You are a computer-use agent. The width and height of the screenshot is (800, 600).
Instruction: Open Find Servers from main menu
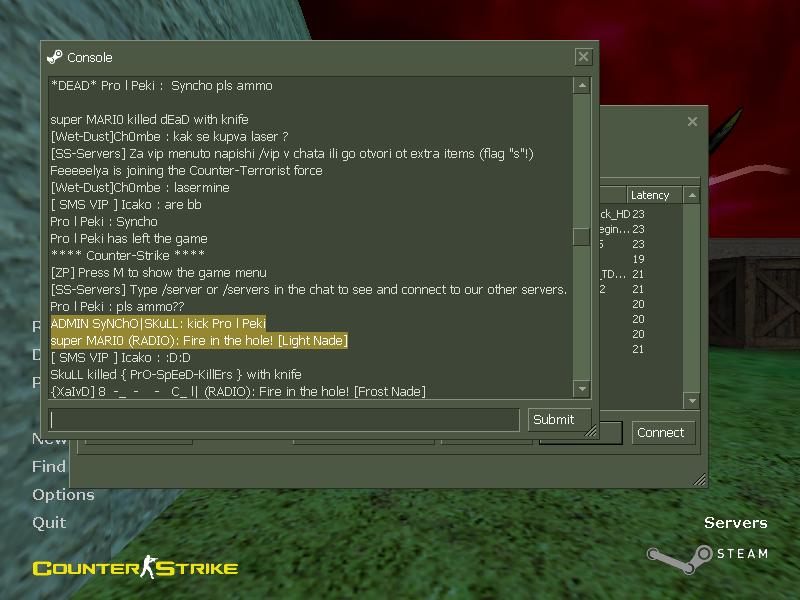[x=49, y=466]
